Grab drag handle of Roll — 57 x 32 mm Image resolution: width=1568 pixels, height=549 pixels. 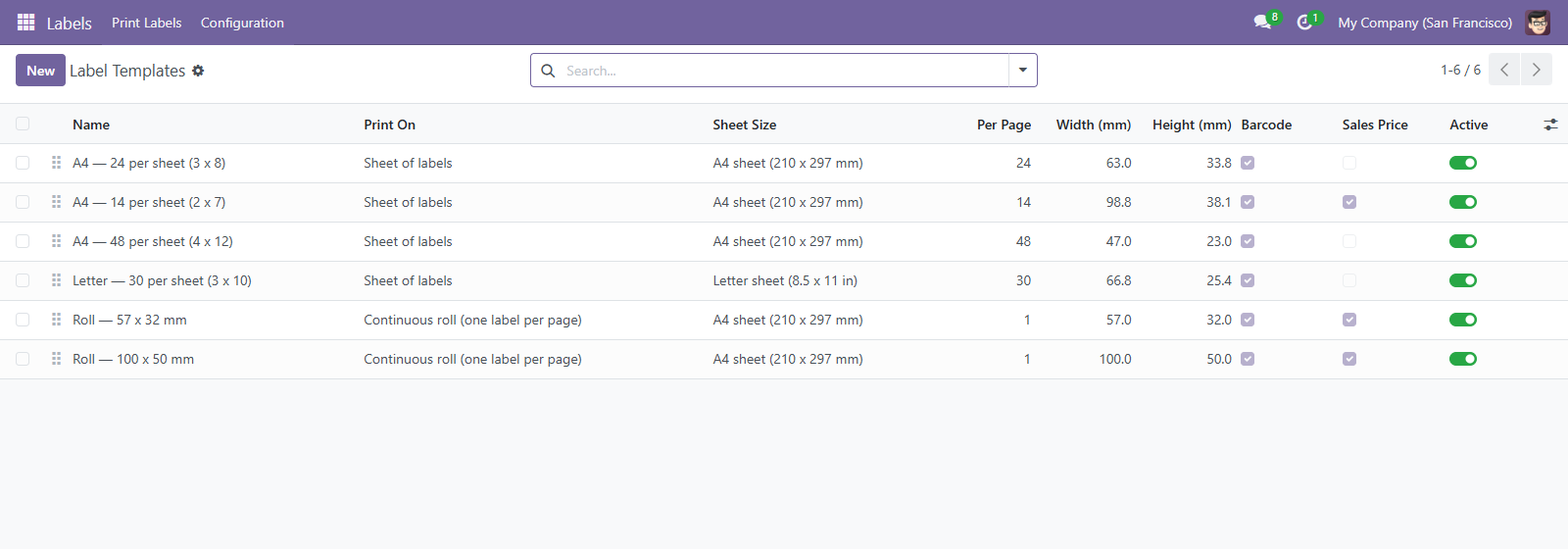coord(56,320)
